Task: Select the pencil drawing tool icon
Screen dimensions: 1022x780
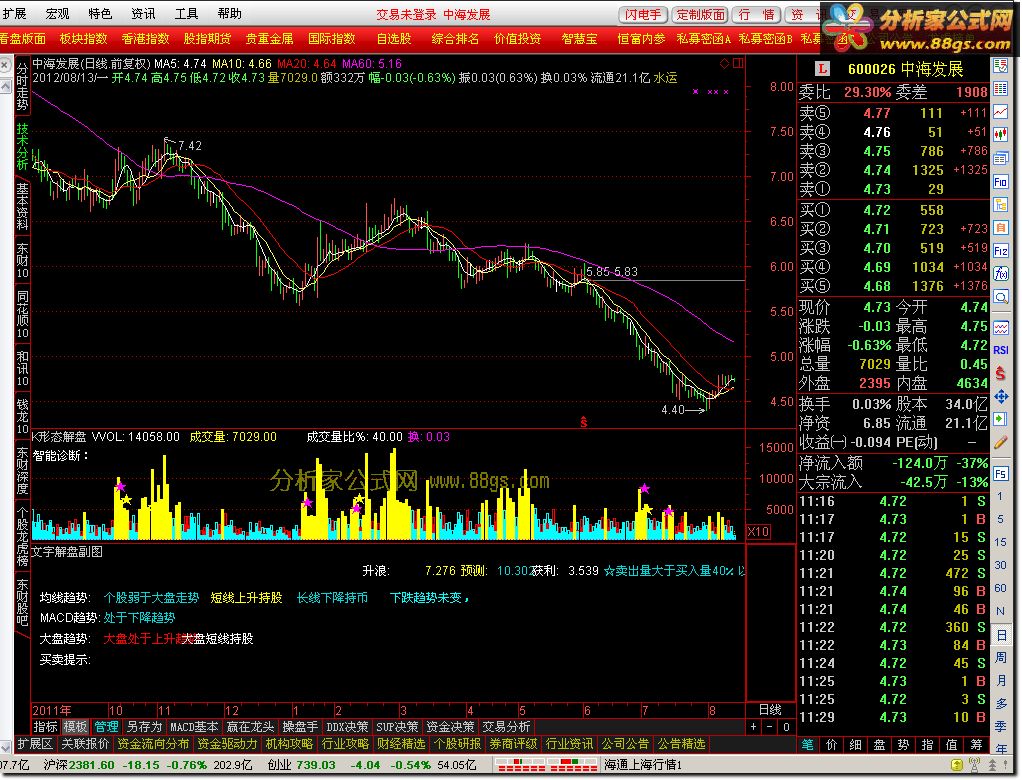Action: tap(1000, 442)
